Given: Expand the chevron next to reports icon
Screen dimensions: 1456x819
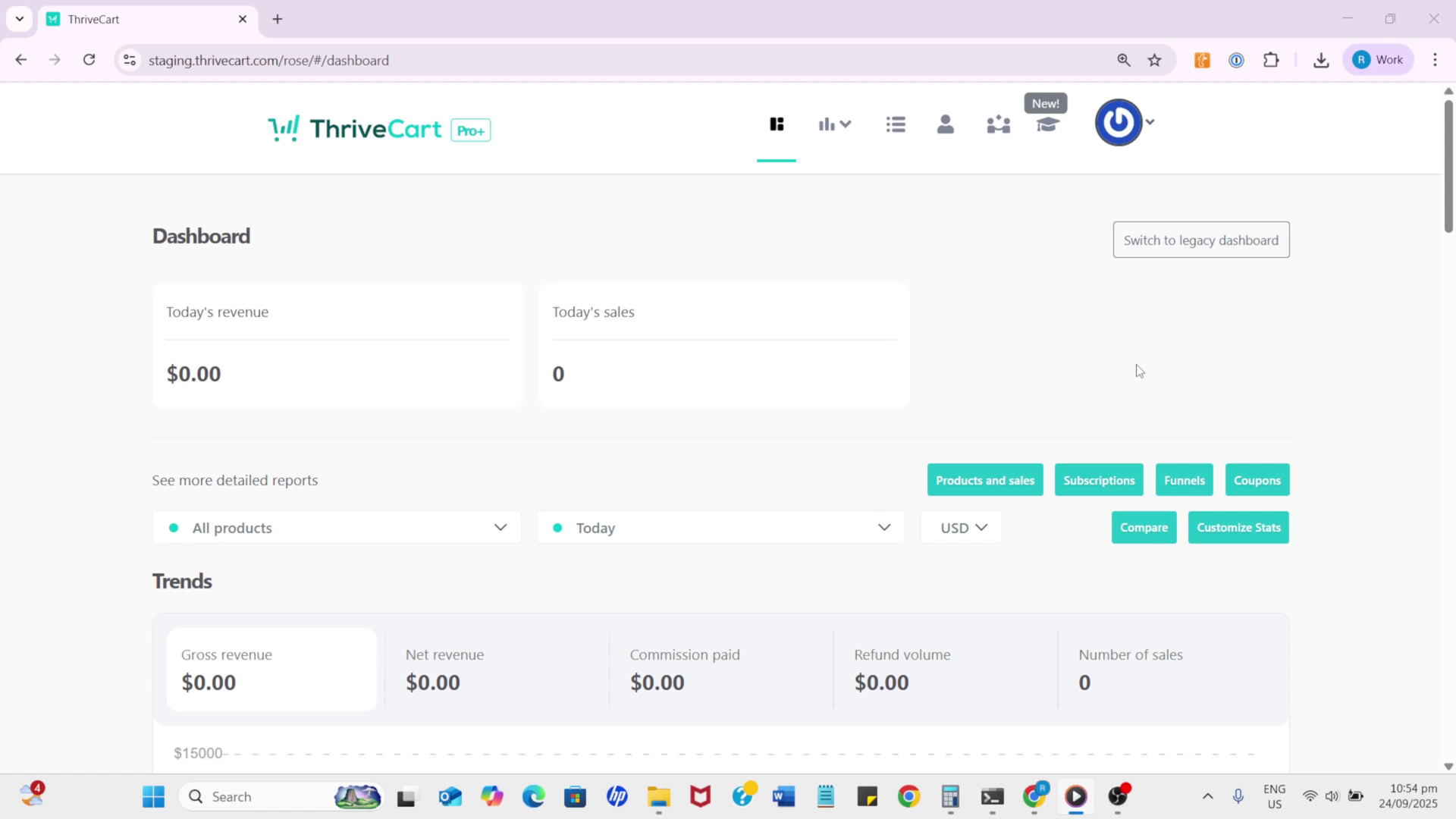Looking at the screenshot, I should [x=846, y=124].
